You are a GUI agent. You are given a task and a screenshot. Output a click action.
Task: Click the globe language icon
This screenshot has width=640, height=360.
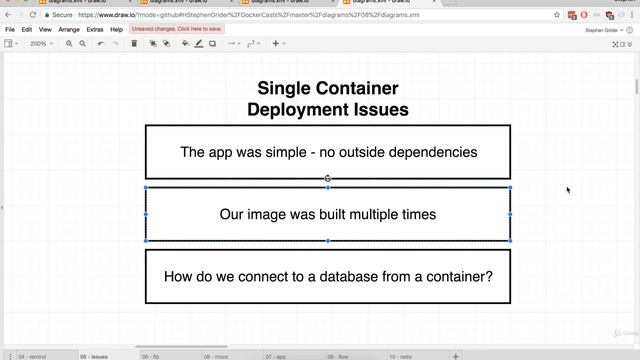click(630, 30)
